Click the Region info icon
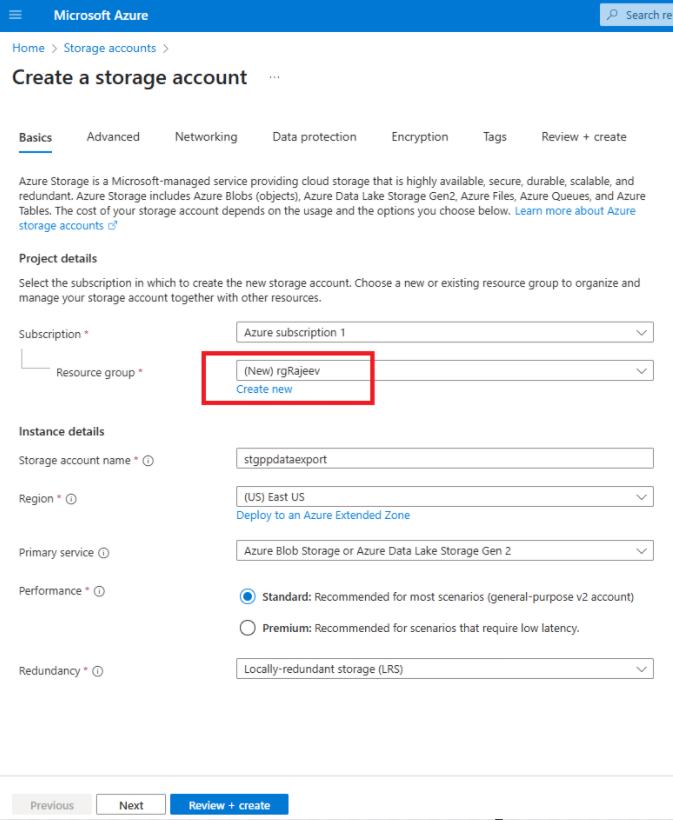 click(71, 499)
